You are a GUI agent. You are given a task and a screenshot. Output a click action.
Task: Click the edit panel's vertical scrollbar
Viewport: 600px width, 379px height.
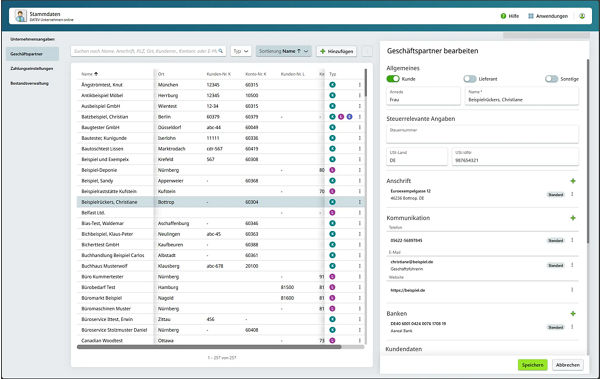pos(588,151)
